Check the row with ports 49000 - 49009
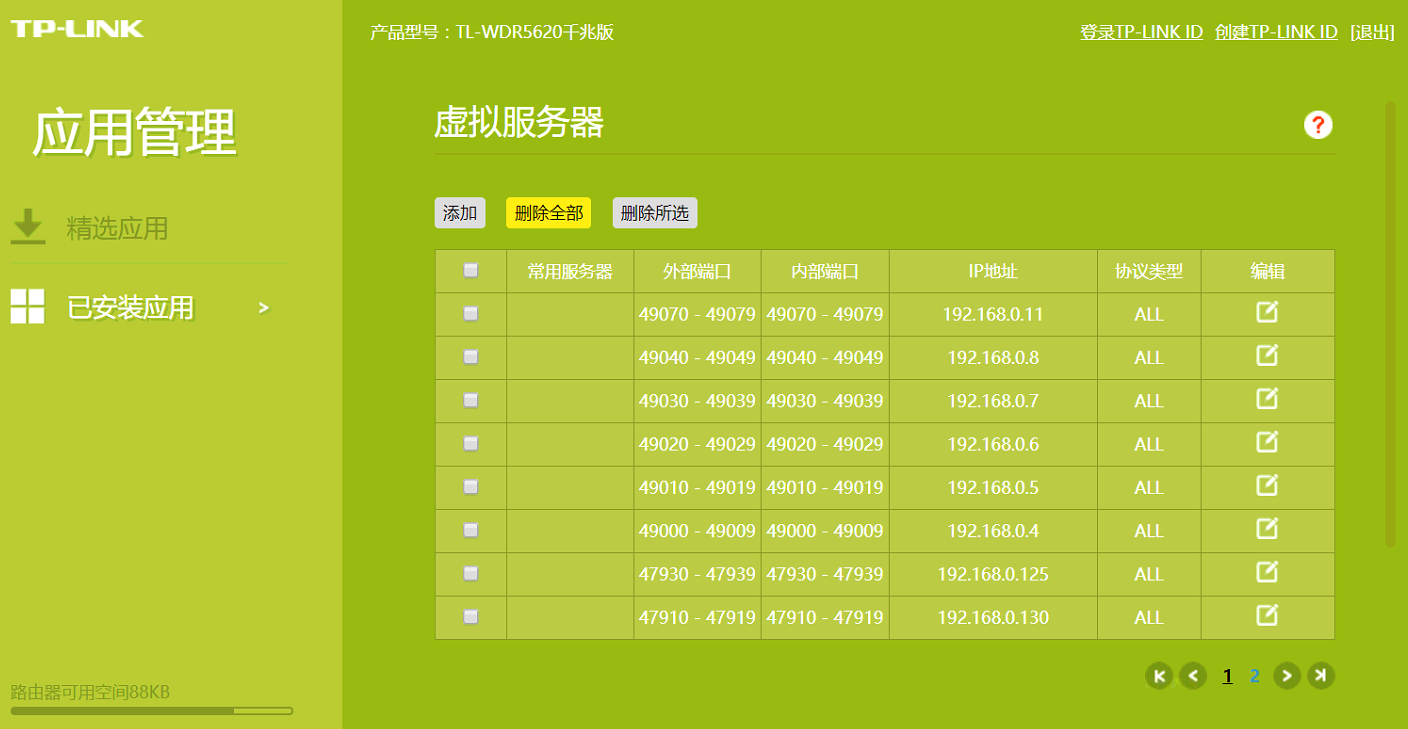 471,530
